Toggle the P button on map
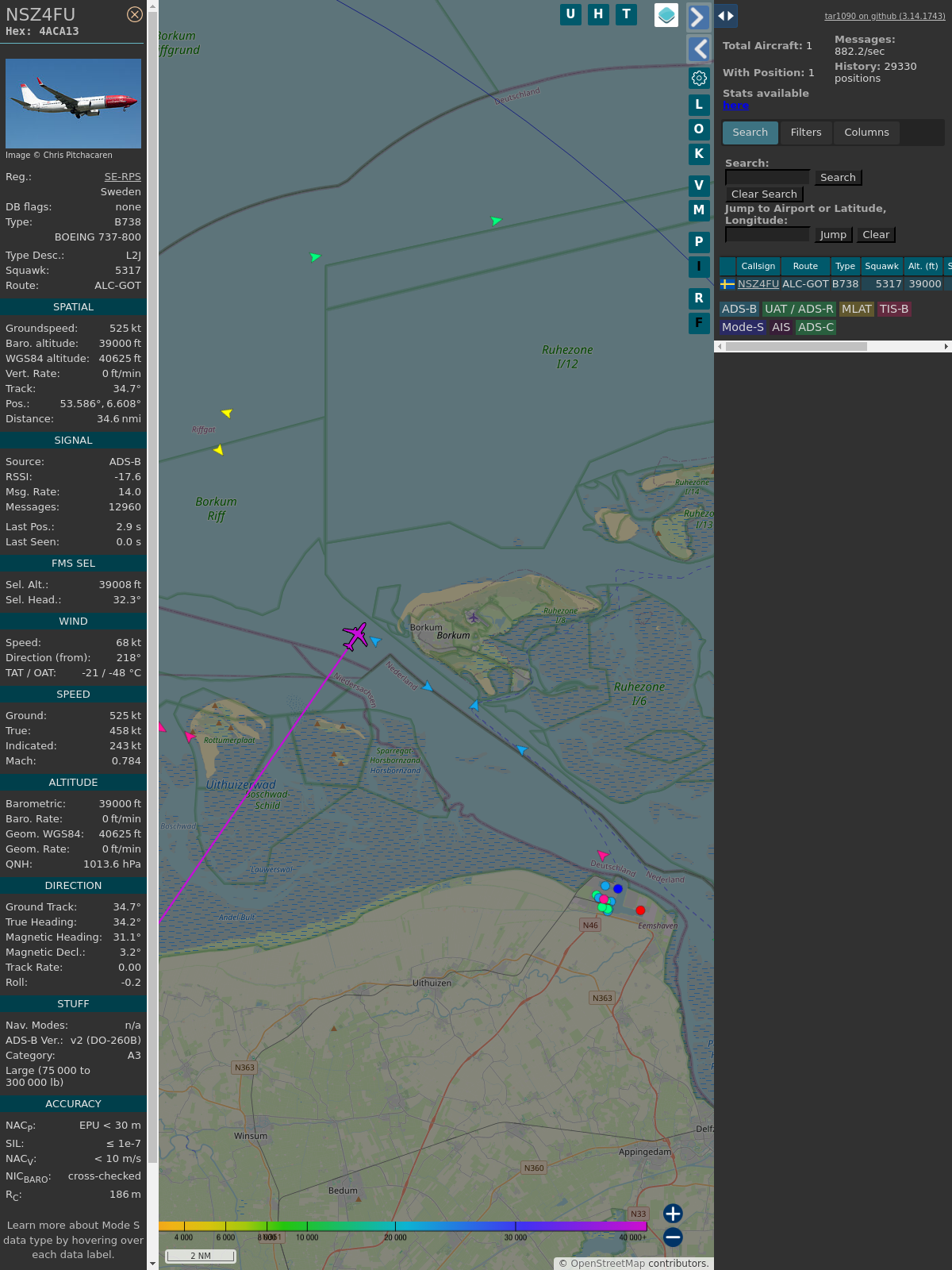 pyautogui.click(x=699, y=242)
